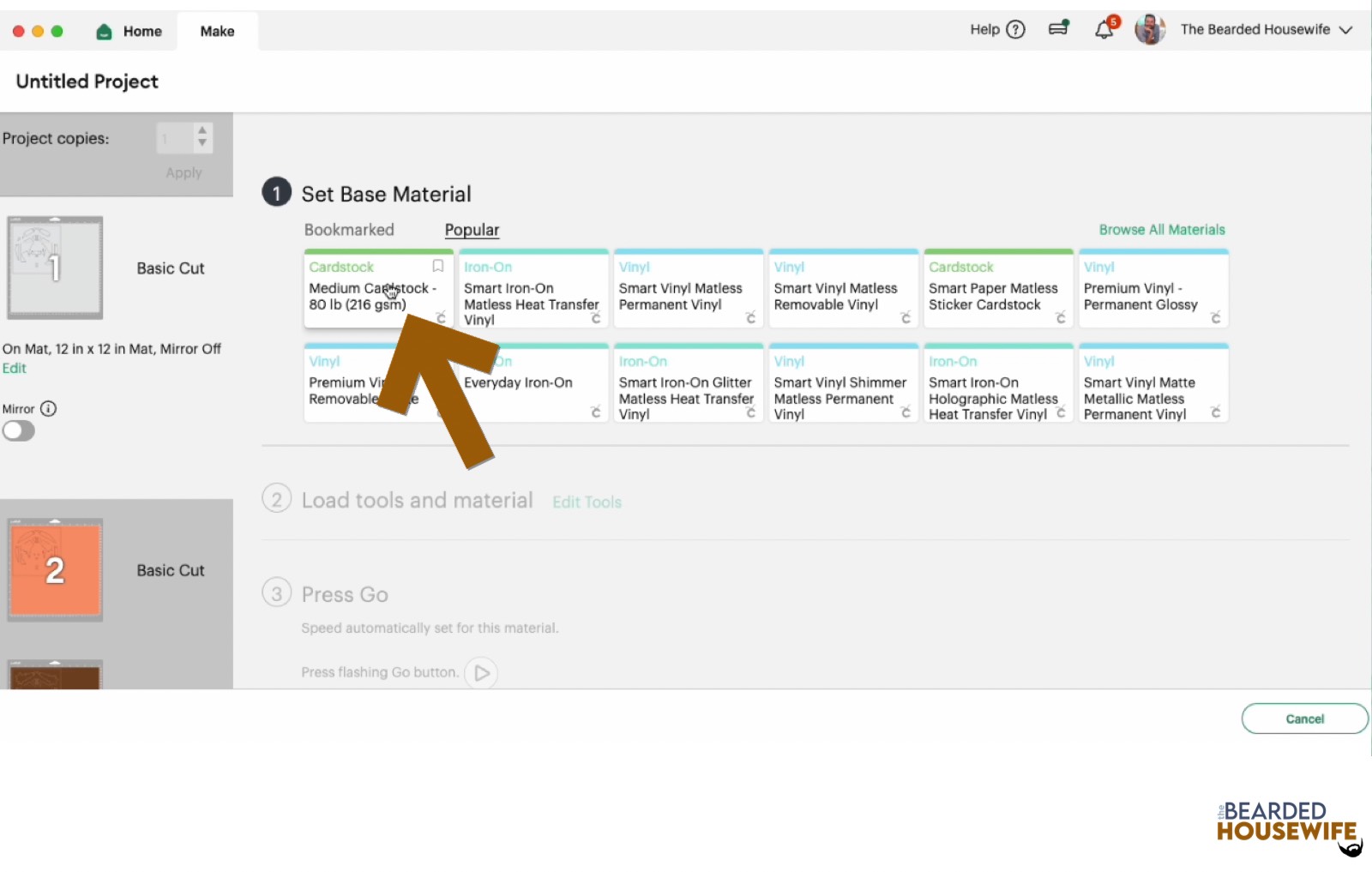Click the Home house icon
The image size is (1372, 872).
(104, 31)
